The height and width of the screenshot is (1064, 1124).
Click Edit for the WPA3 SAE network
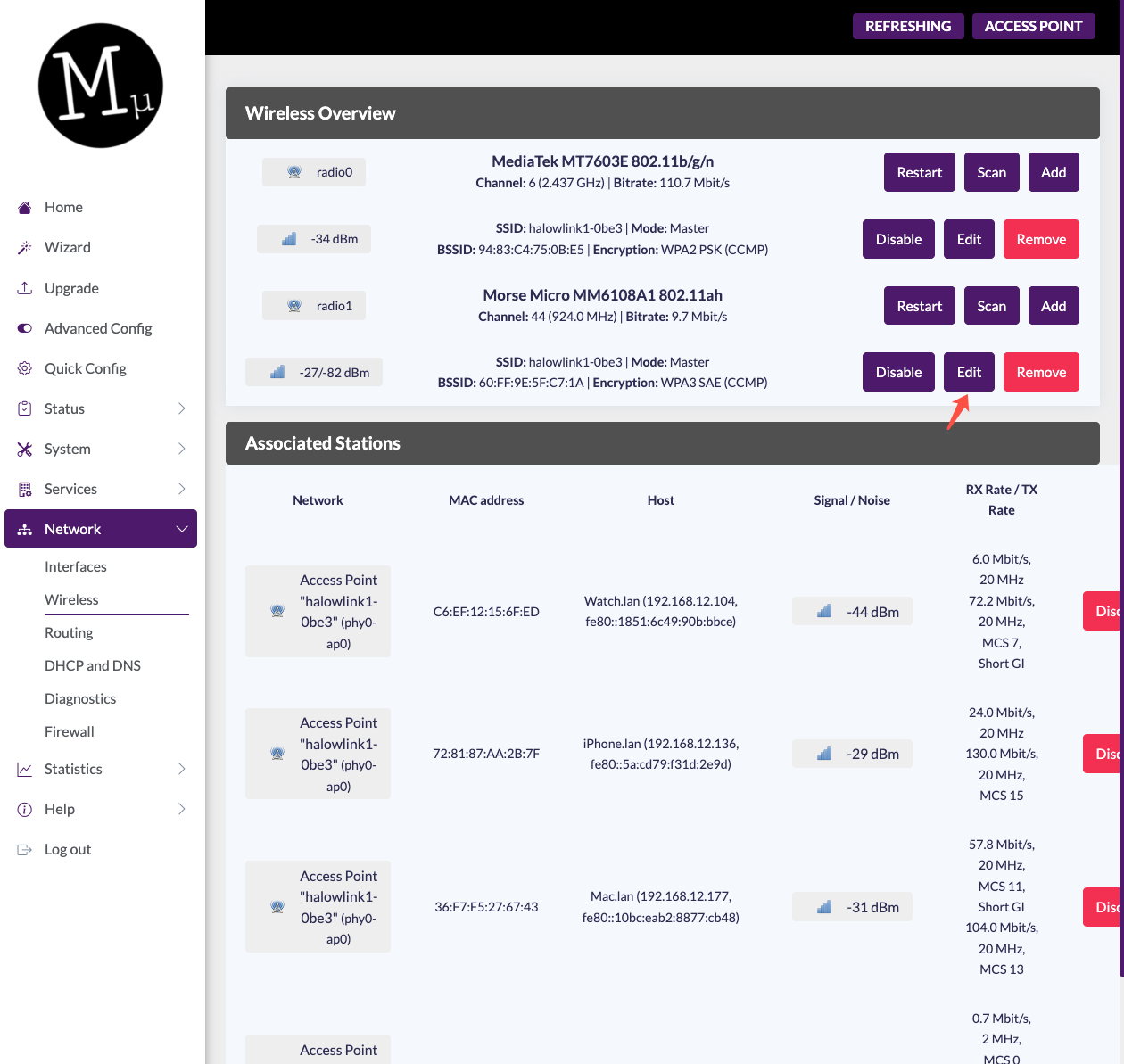969,372
